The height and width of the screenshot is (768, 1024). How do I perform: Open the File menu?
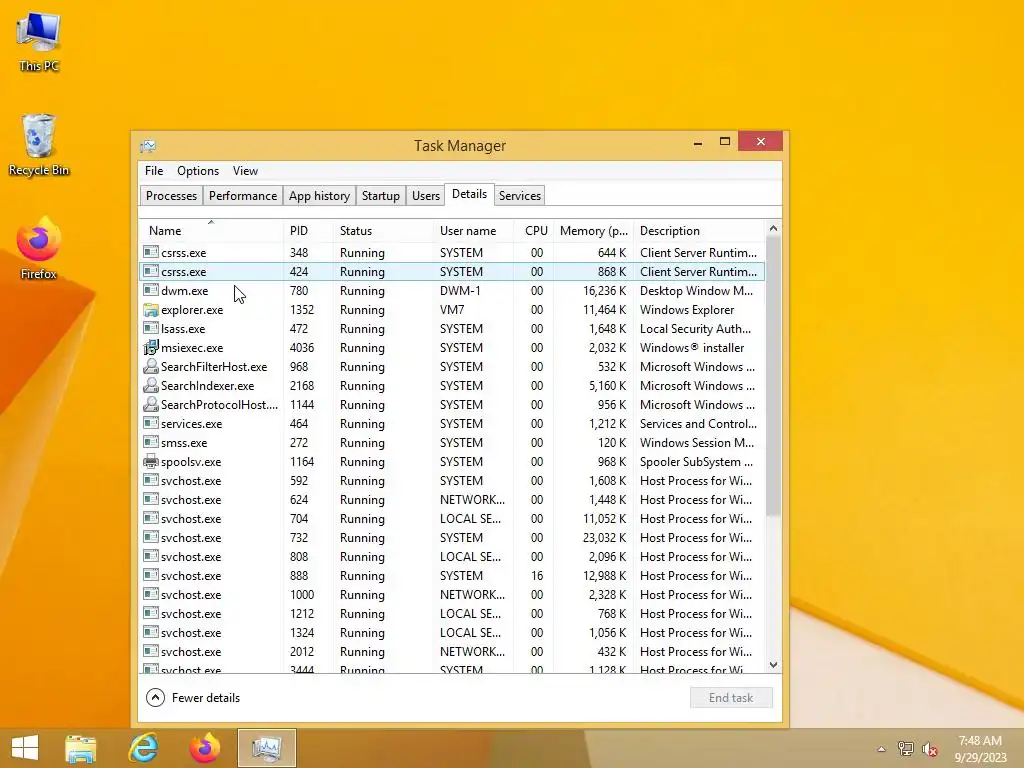(x=154, y=170)
